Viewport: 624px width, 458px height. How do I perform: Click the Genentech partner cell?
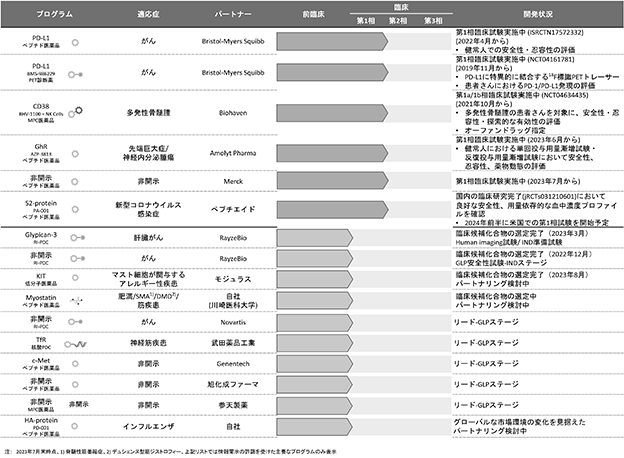click(x=233, y=364)
